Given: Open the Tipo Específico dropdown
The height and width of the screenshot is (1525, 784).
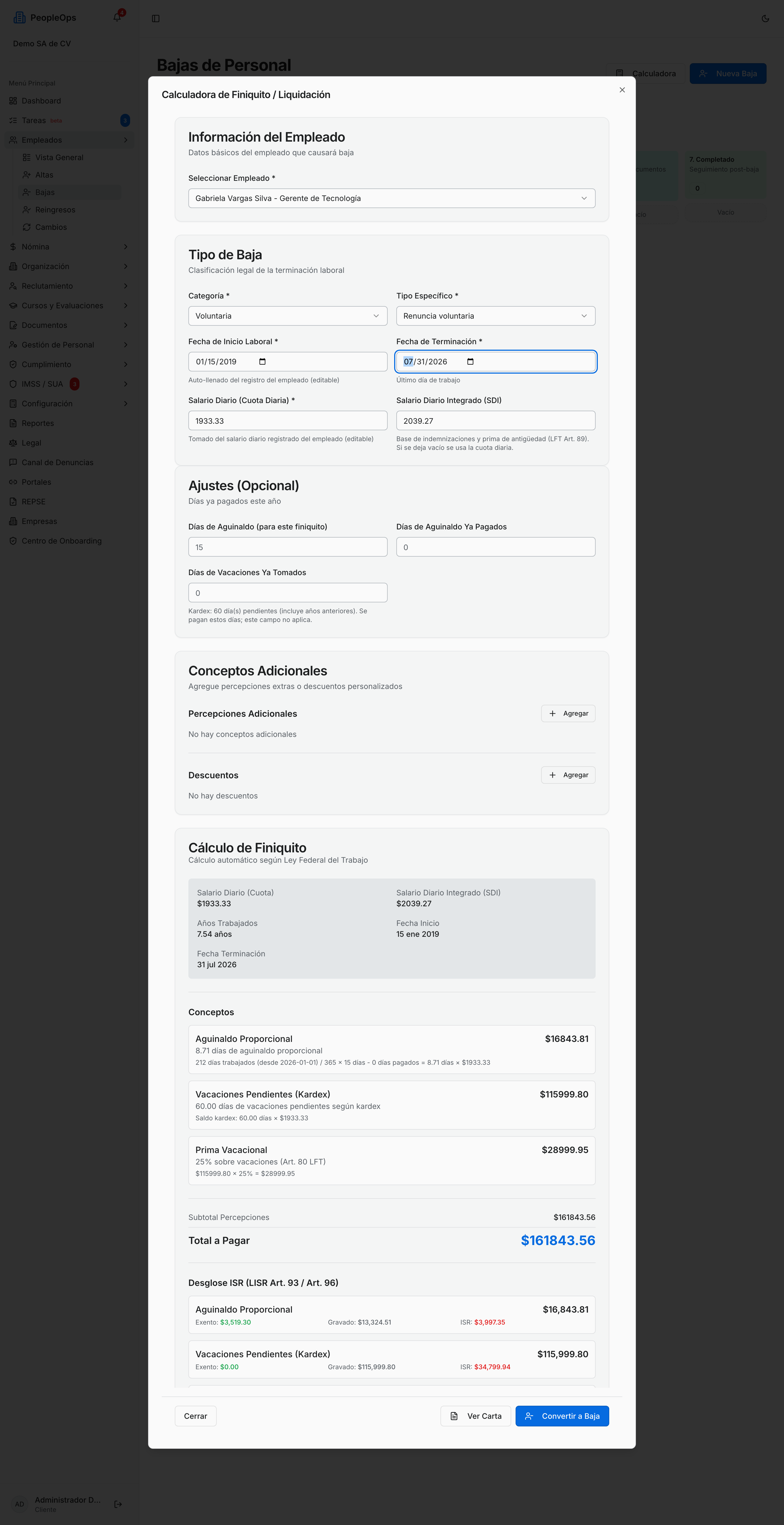Looking at the screenshot, I should click(x=496, y=316).
